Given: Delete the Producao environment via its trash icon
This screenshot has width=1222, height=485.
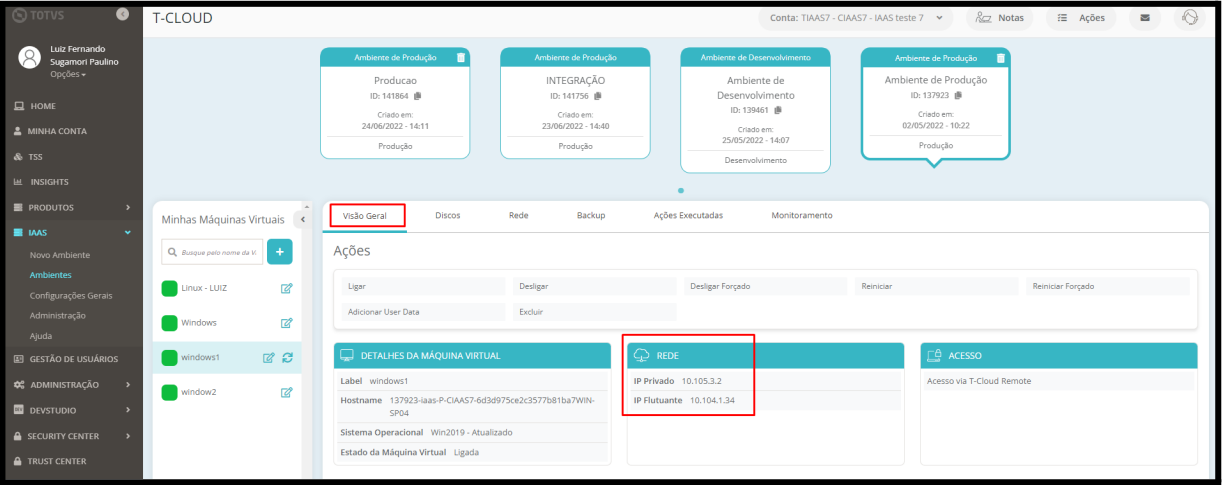Looking at the screenshot, I should [x=461, y=57].
